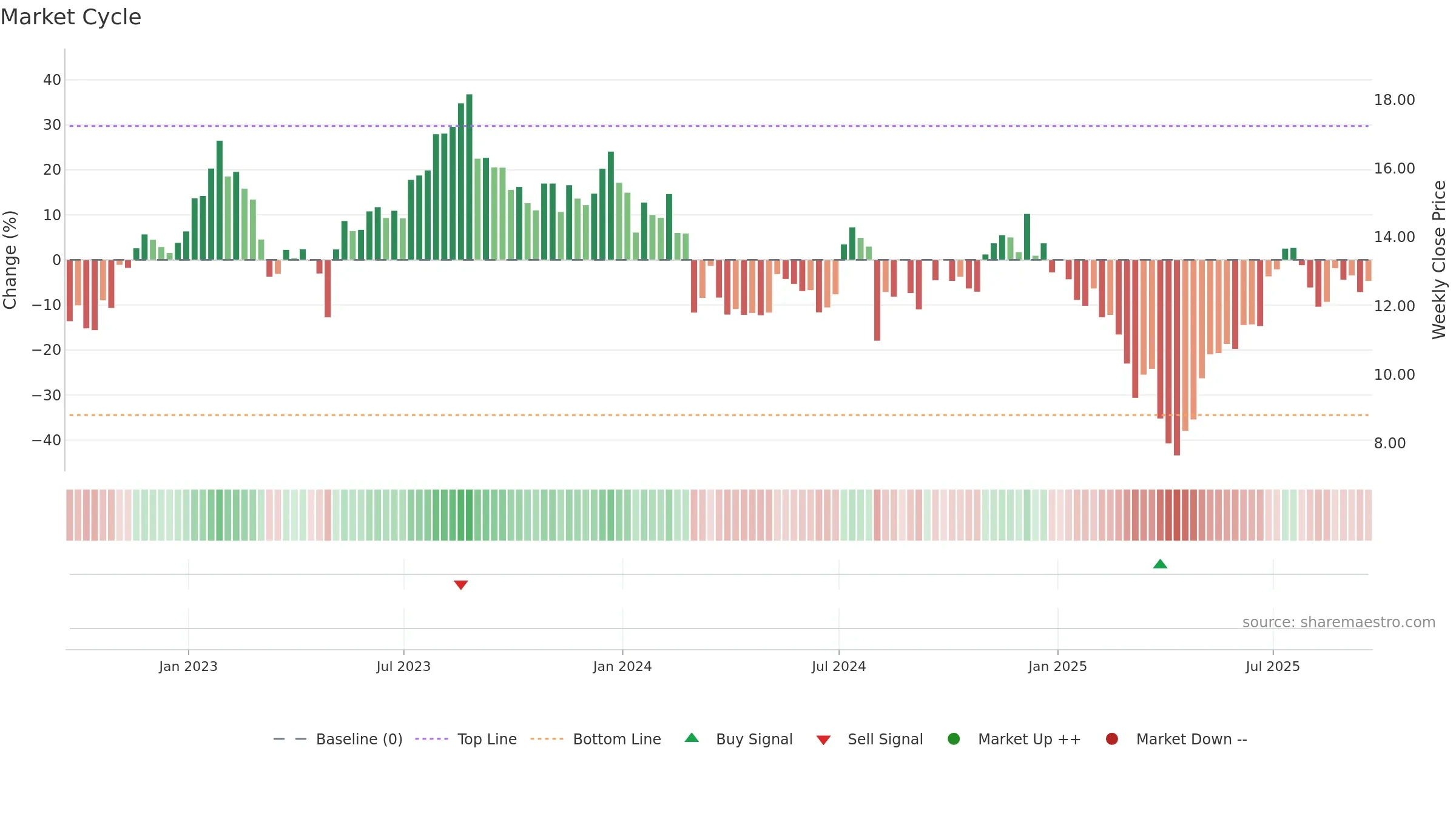The image size is (1456, 819).
Task: Click the Market Cycle chart title
Action: click(x=71, y=17)
